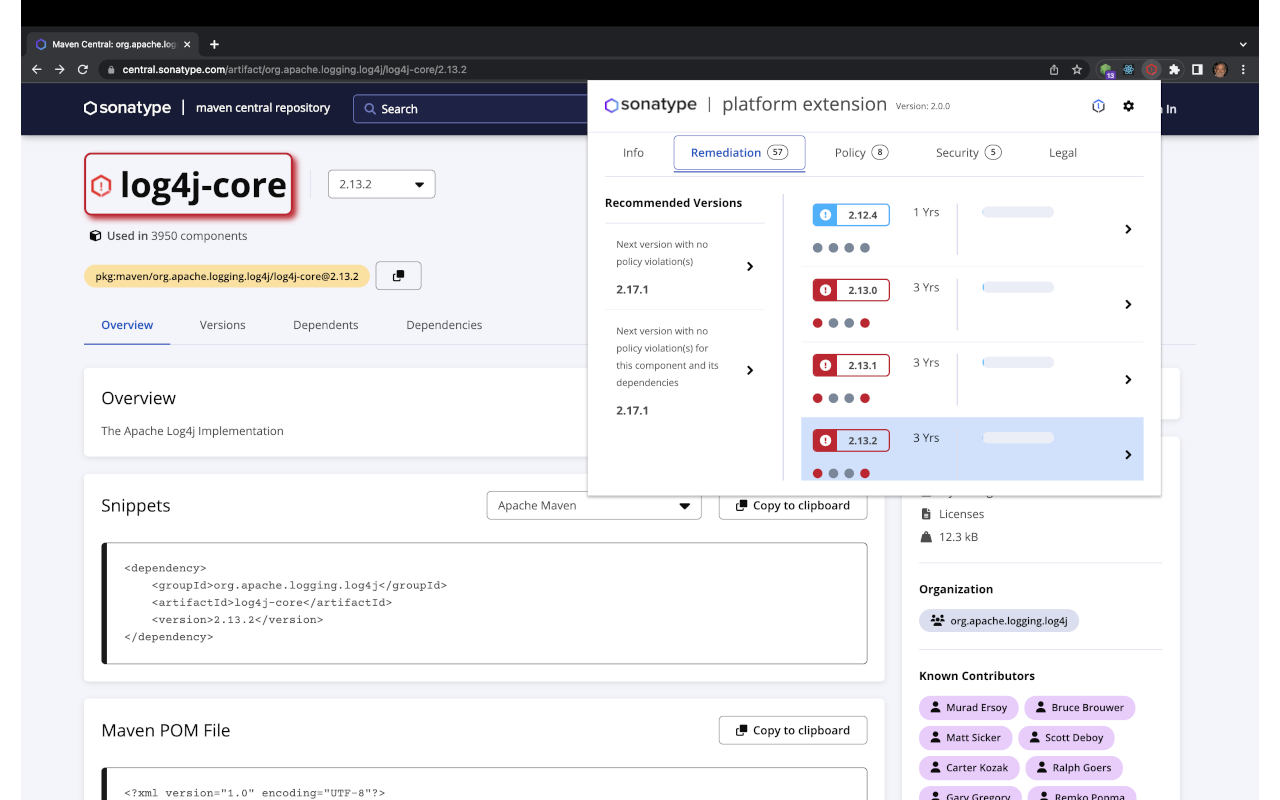1280x800 pixels.
Task: Open the extension settings gear
Action: (1129, 106)
